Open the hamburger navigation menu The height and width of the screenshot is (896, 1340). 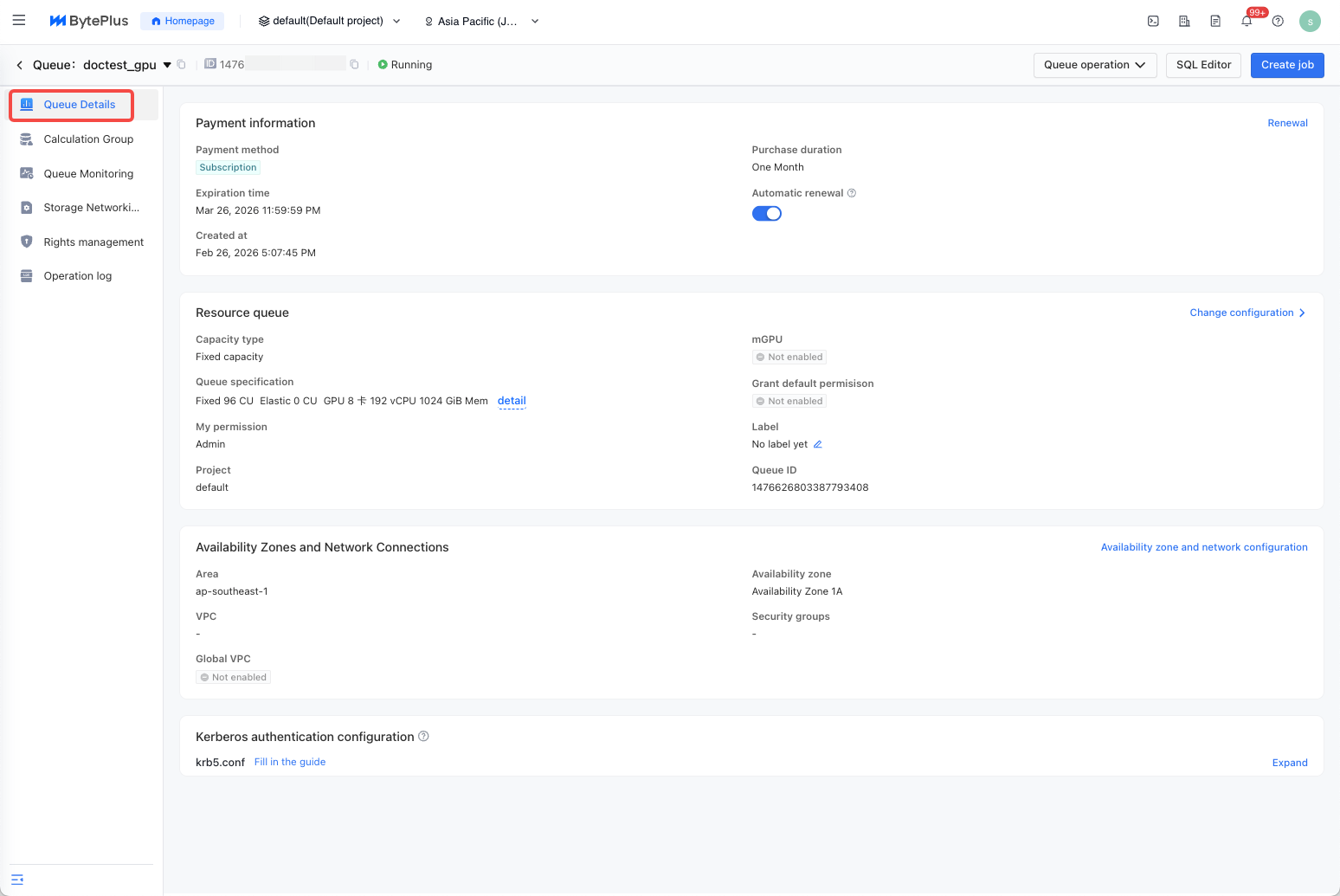(19, 21)
